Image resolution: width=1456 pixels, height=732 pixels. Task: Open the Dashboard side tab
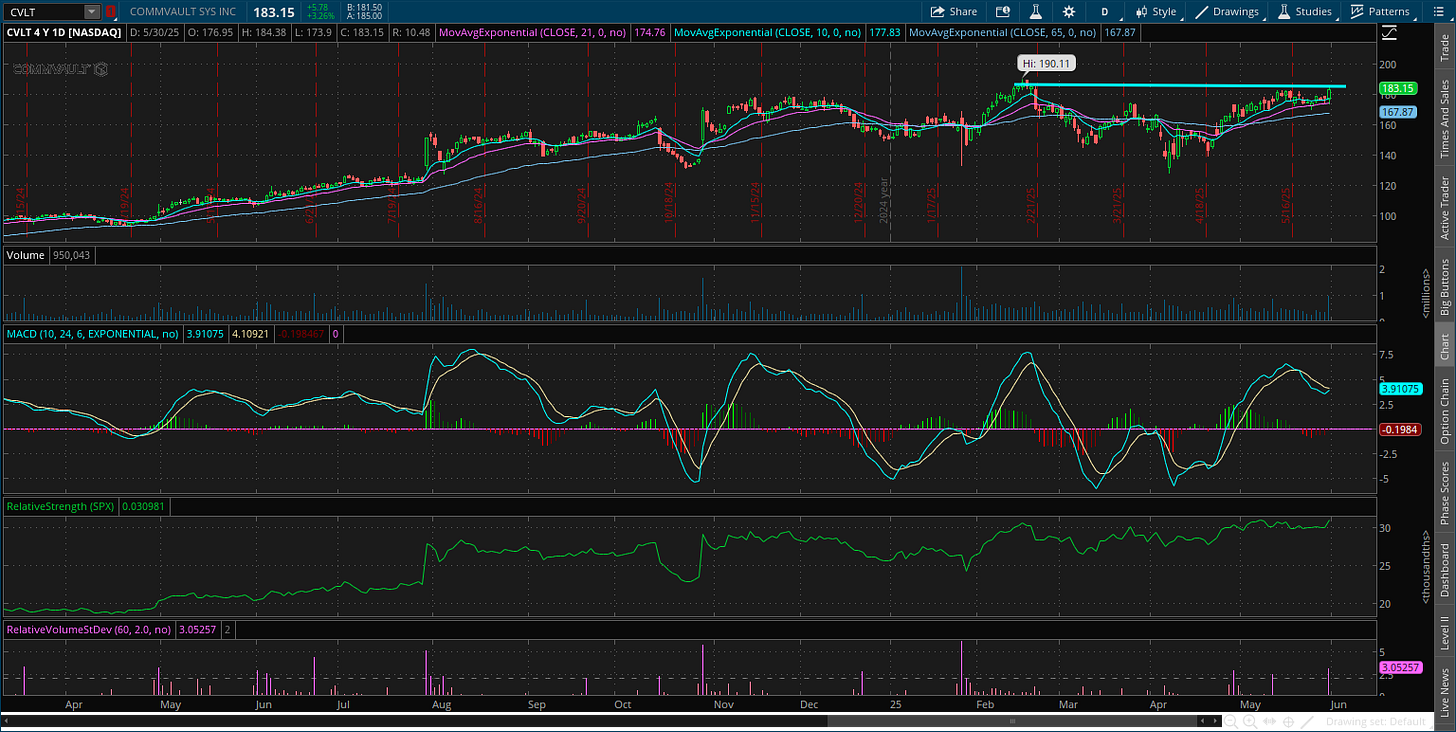point(1444,570)
